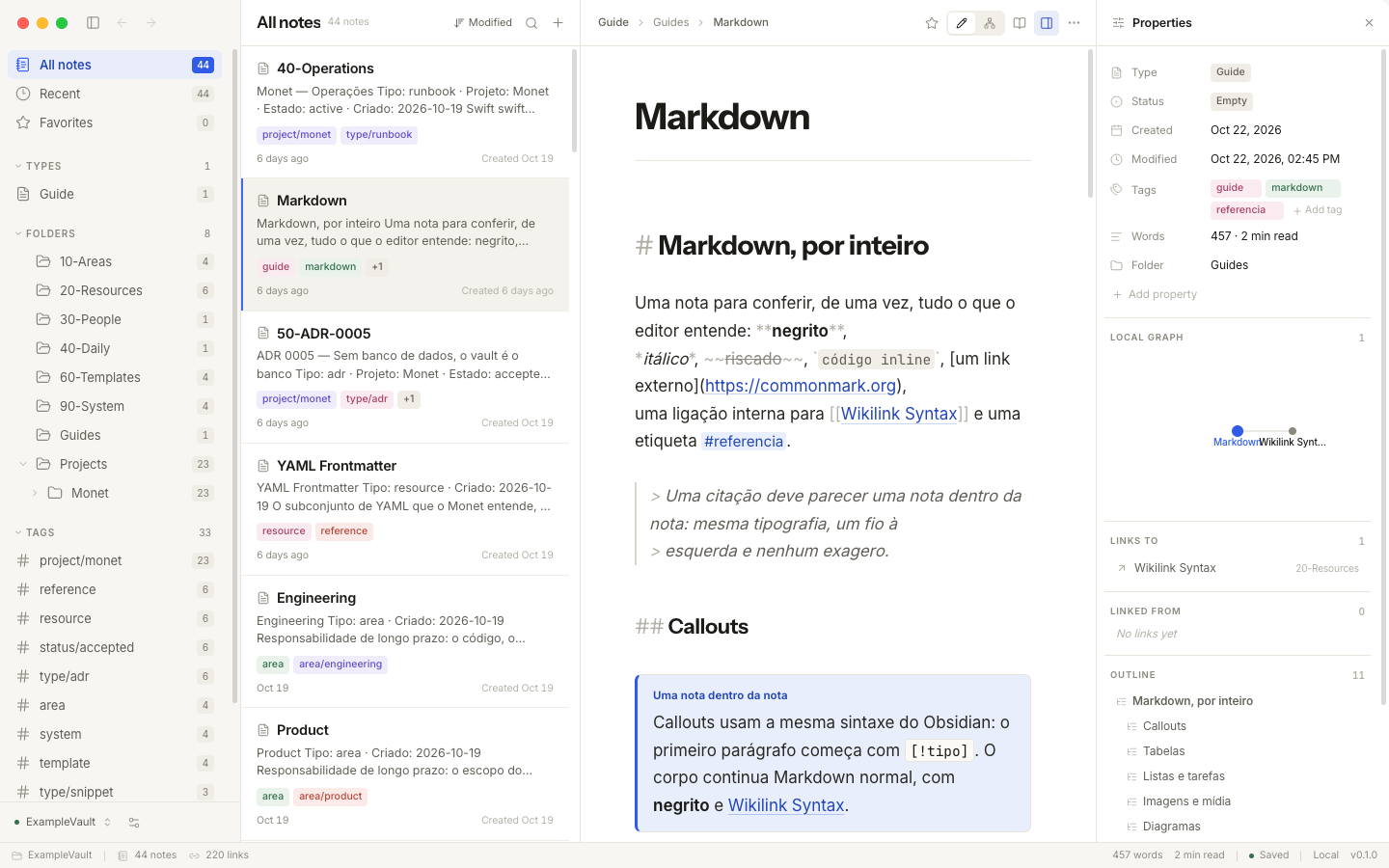1389x868 pixels.
Task: Create a new note with plus icon
Action: 558,23
